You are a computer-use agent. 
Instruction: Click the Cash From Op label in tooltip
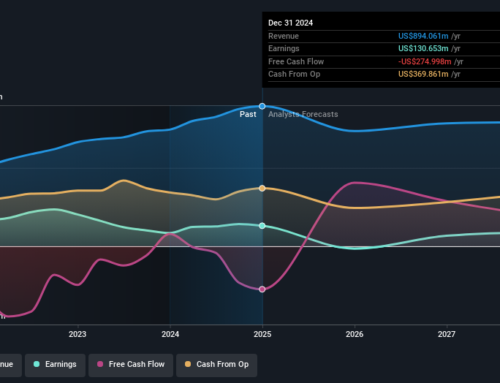294,74
